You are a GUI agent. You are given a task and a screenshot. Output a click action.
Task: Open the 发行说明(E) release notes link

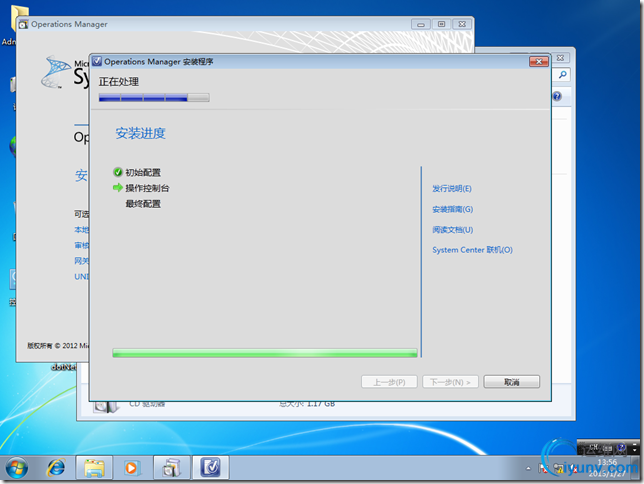coord(452,189)
